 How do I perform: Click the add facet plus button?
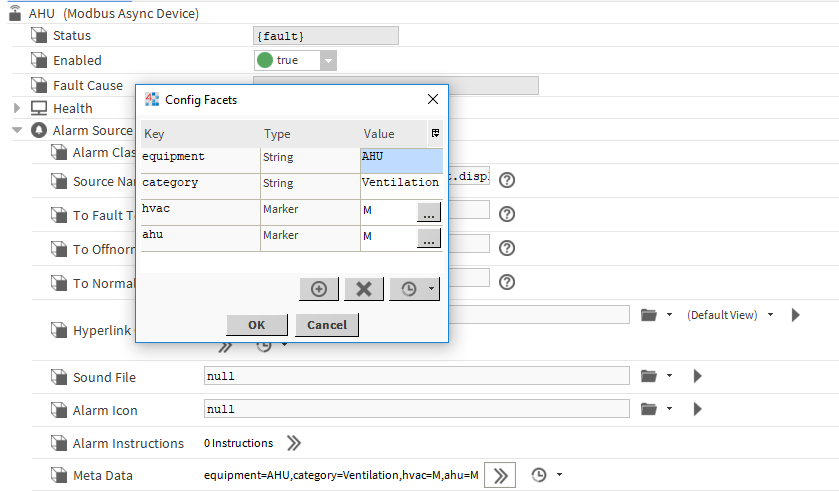click(x=319, y=288)
